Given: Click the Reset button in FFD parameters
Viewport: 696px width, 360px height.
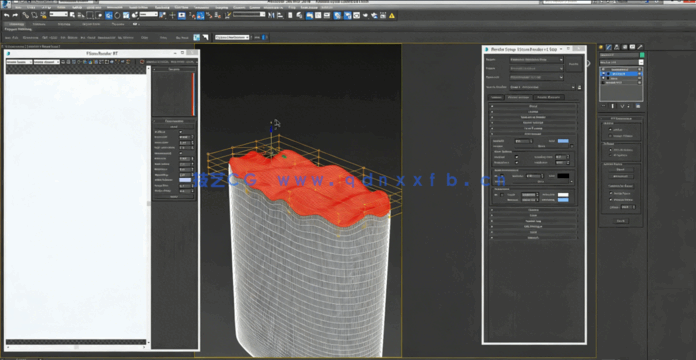Looking at the screenshot, I should [621, 170].
